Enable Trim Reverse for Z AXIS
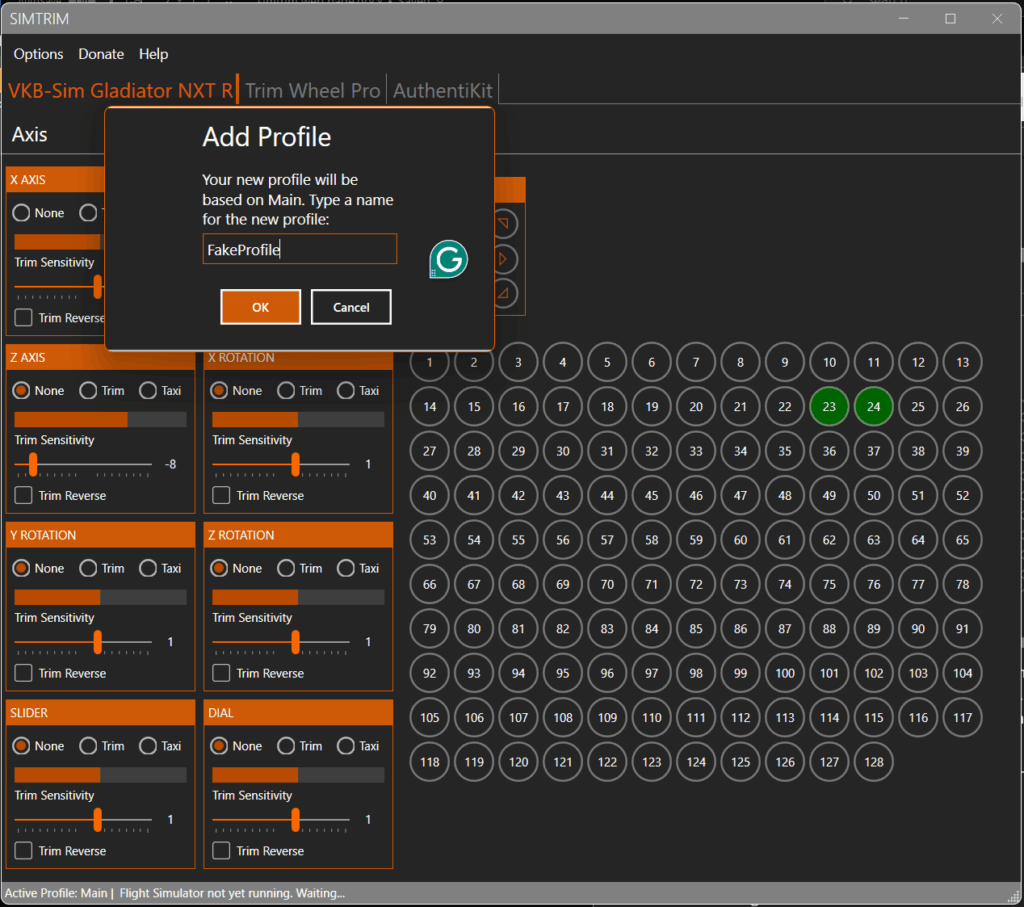 click(22, 495)
